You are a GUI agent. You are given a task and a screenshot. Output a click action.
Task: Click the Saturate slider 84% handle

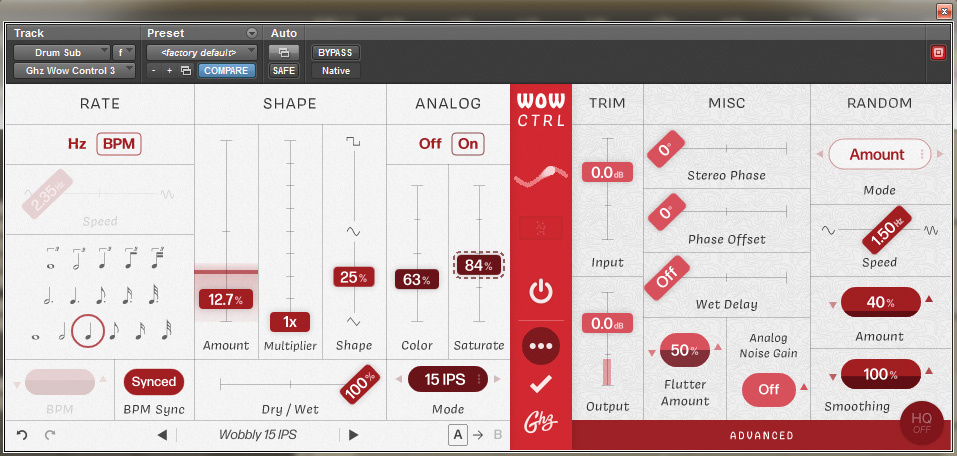coord(479,265)
